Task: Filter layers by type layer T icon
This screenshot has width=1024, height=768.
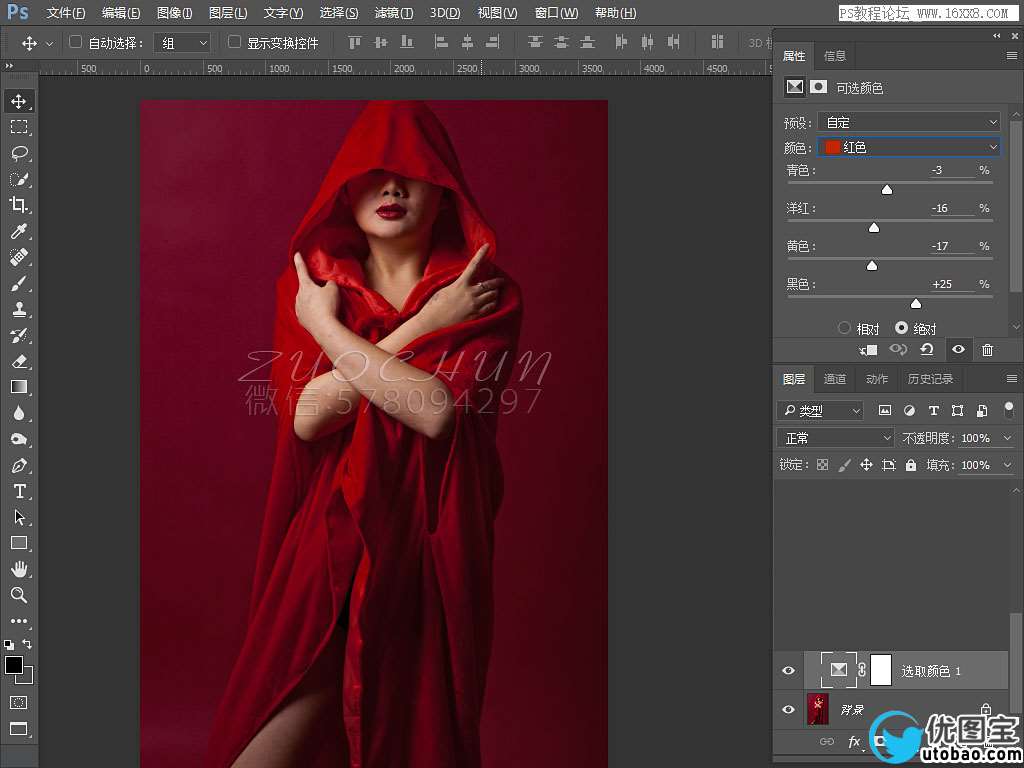Action: point(933,411)
